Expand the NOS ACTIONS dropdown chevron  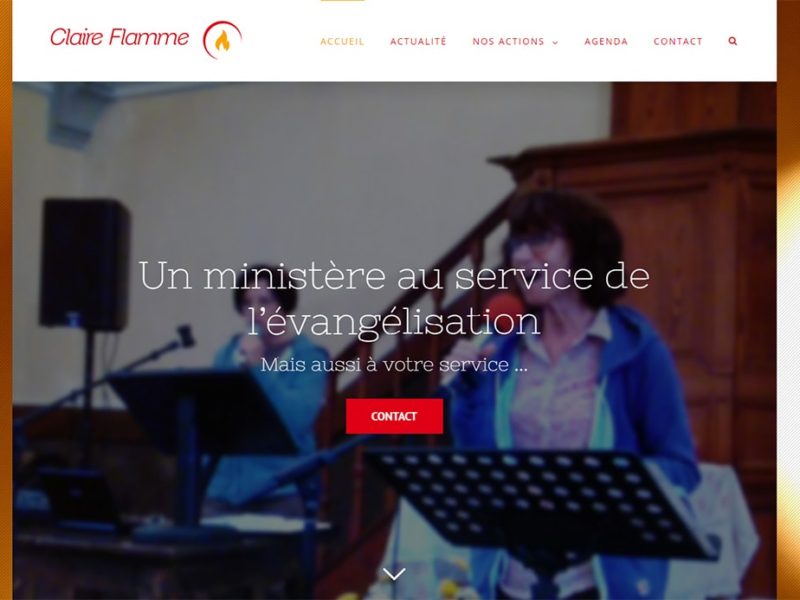pyautogui.click(x=555, y=42)
